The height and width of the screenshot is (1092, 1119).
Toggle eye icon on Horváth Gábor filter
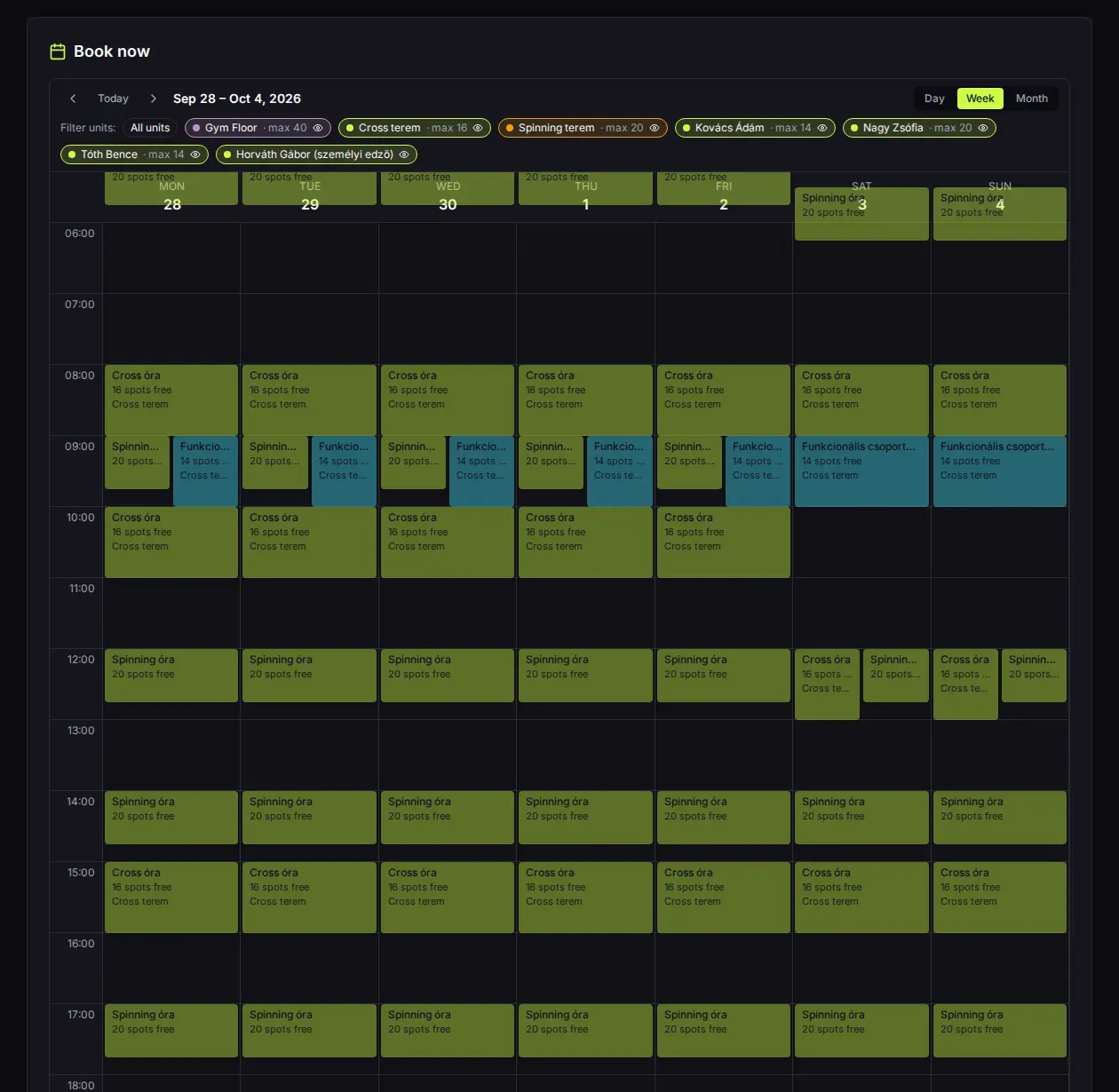pos(404,154)
